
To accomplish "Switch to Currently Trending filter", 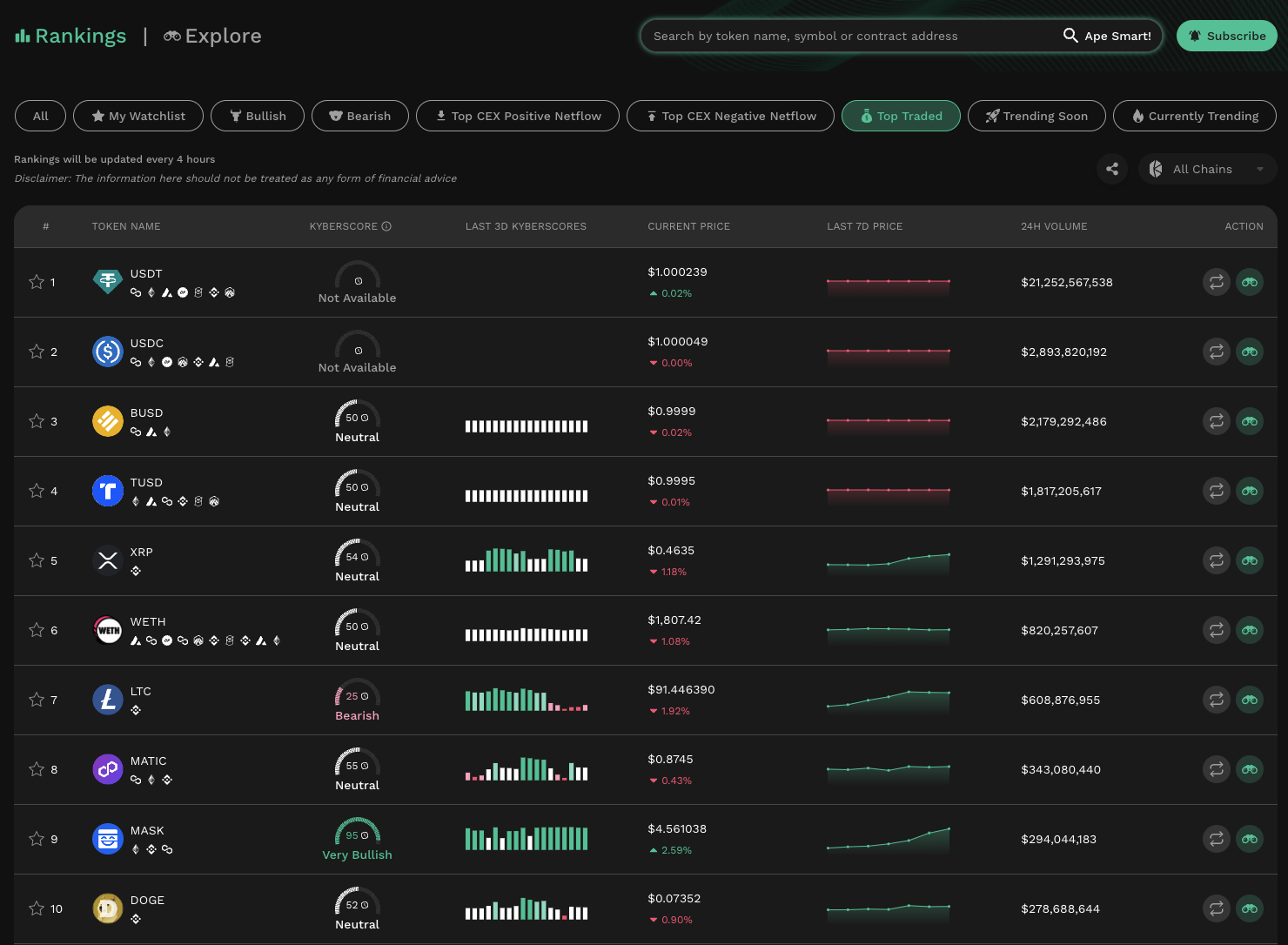I will tap(1194, 116).
